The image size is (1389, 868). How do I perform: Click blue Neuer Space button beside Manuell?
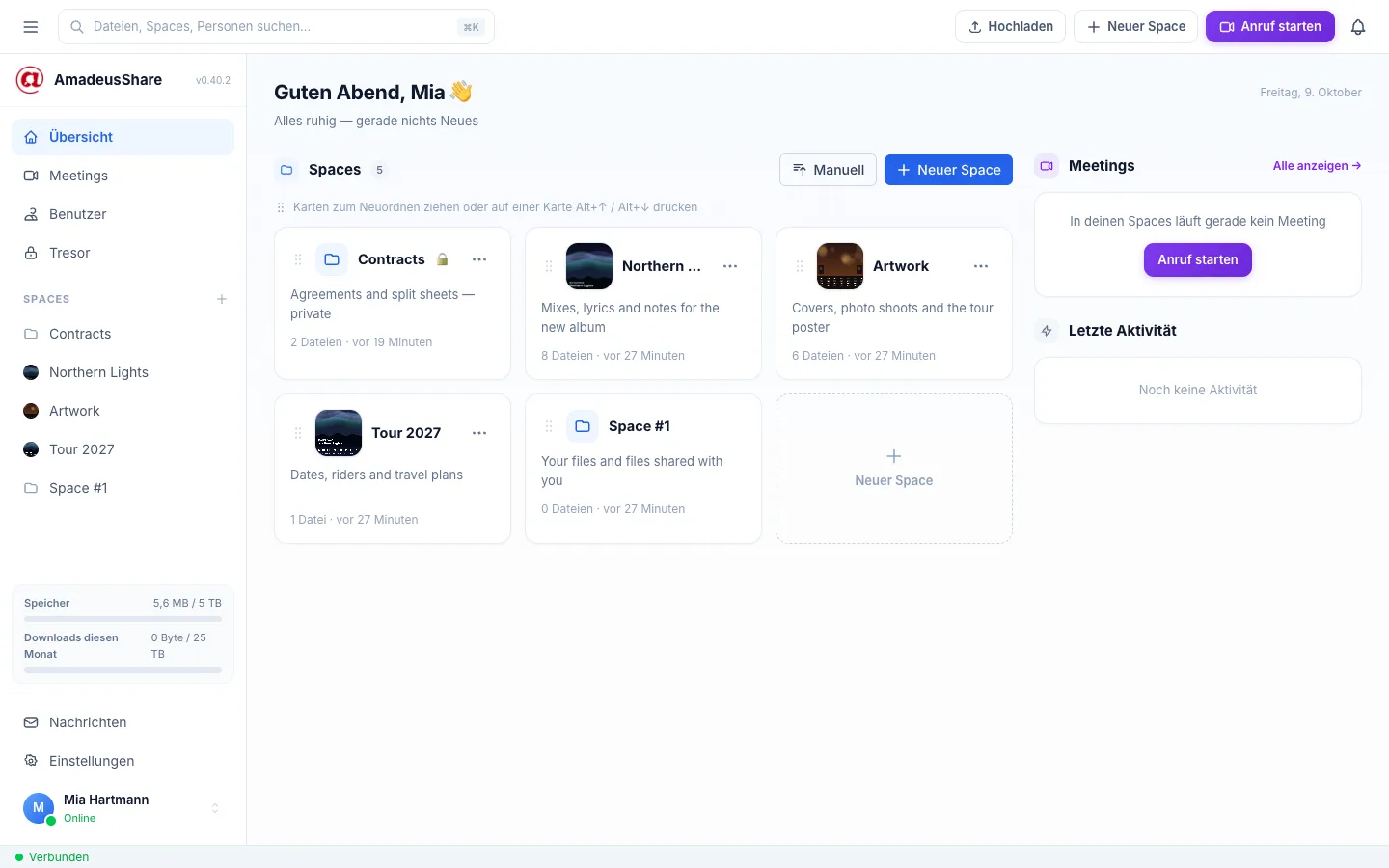[x=948, y=170]
